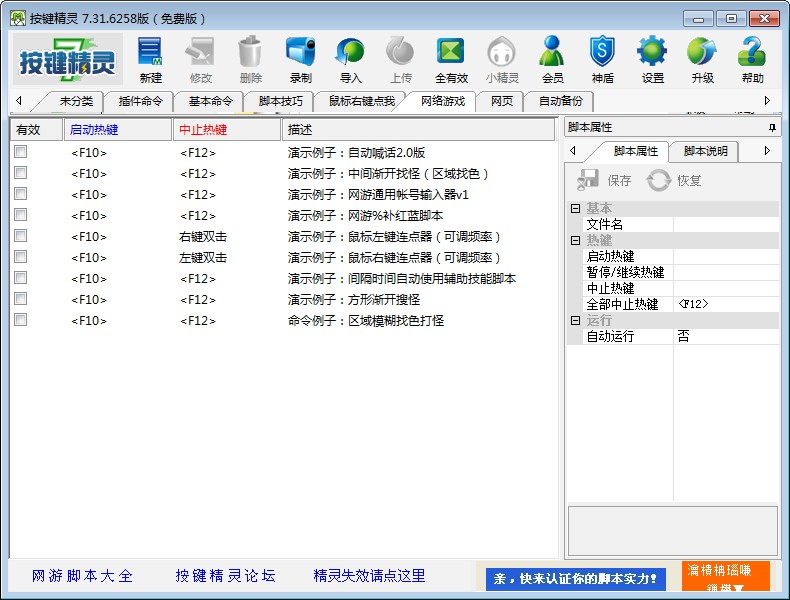Click the 全部中止热键 value <F12>

coord(726,304)
